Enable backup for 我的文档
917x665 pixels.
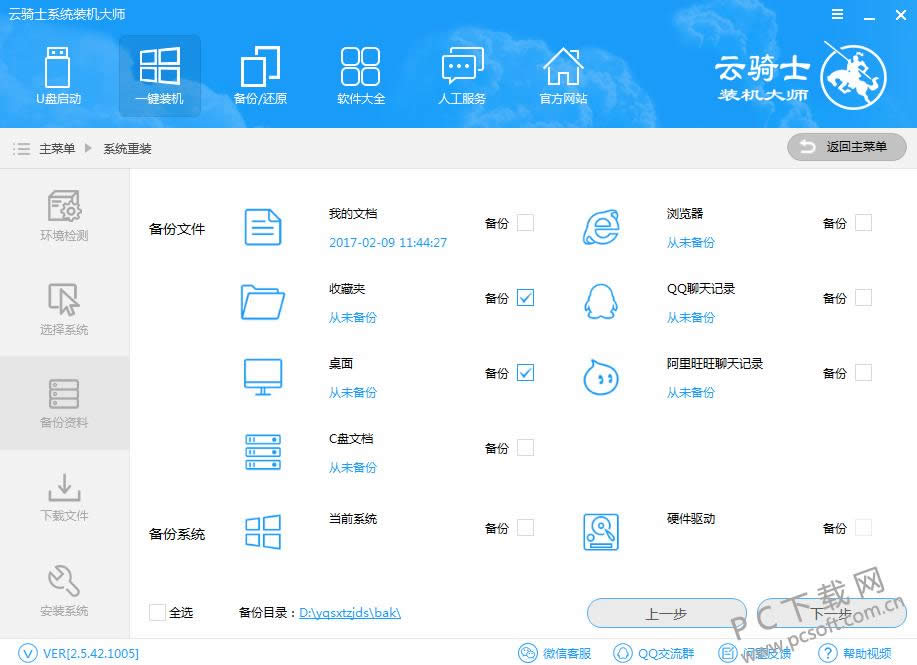[x=525, y=223]
